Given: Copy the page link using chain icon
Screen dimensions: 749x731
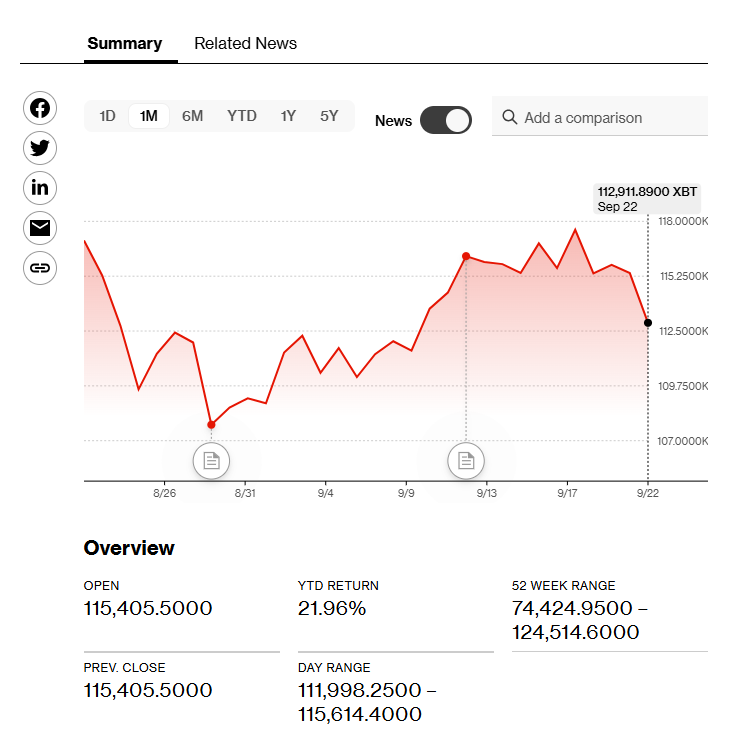Looking at the screenshot, I should [40, 268].
